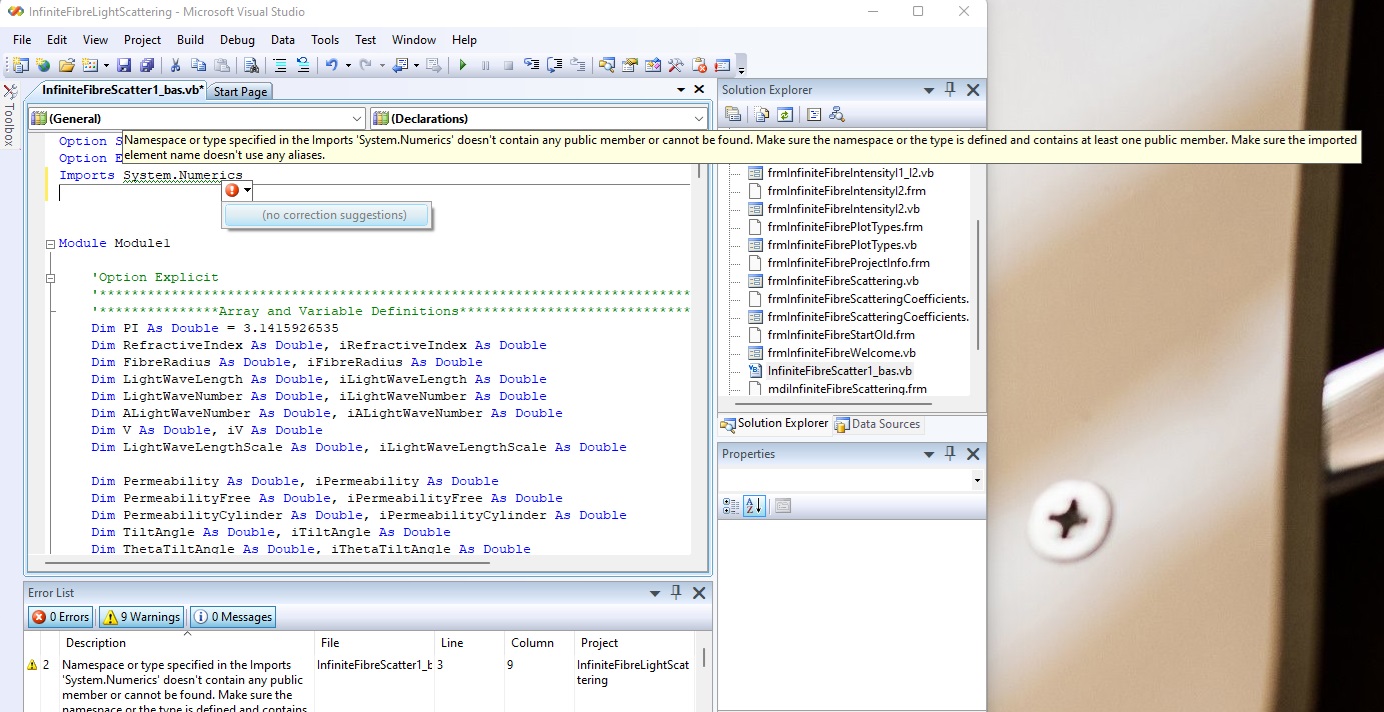
Task: Click the error correction smart tag icon
Action: [x=232, y=190]
